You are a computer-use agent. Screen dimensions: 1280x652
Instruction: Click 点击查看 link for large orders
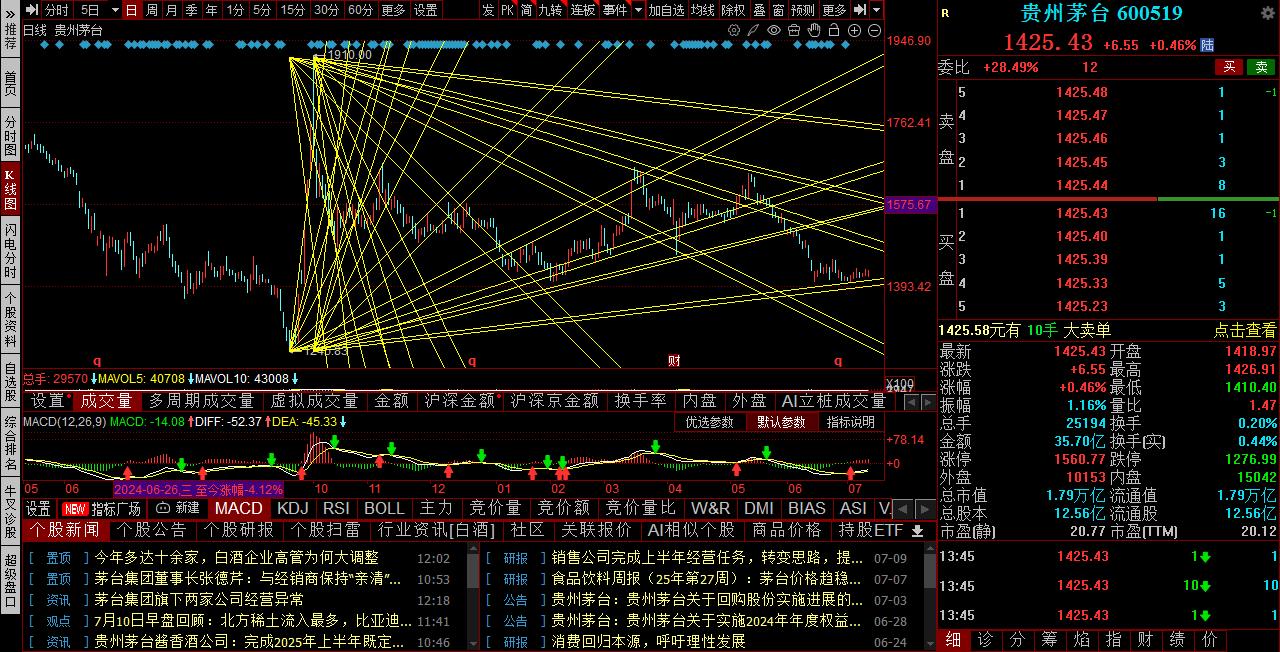point(1245,330)
